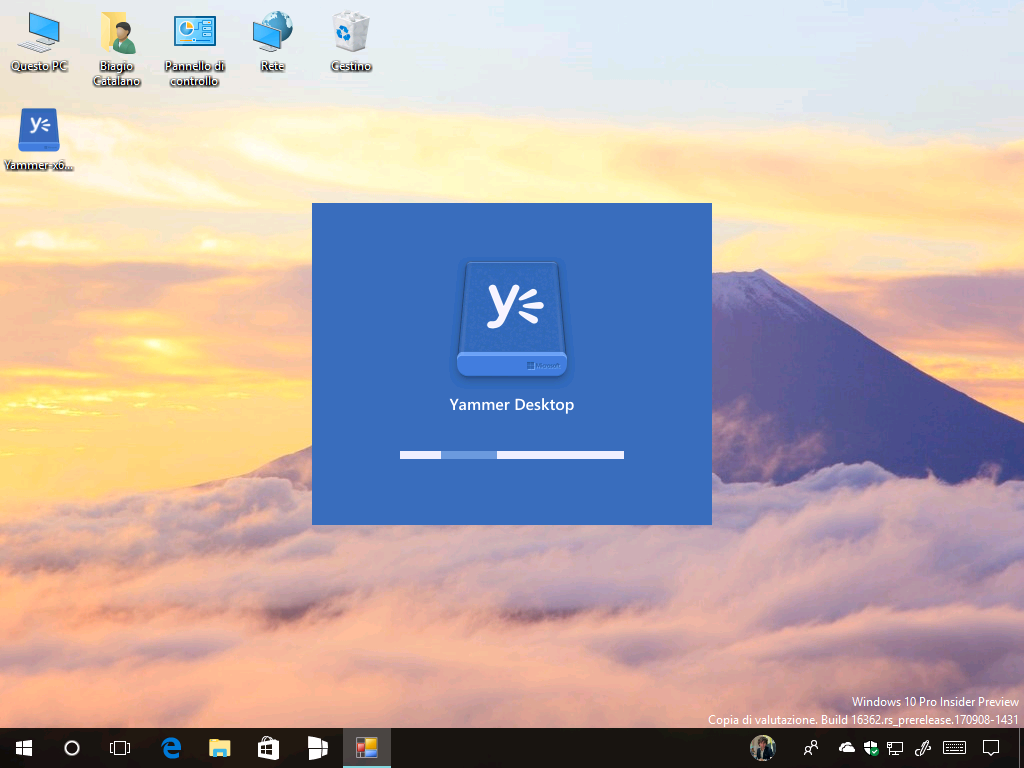Click the installer progress bar

coord(511,455)
